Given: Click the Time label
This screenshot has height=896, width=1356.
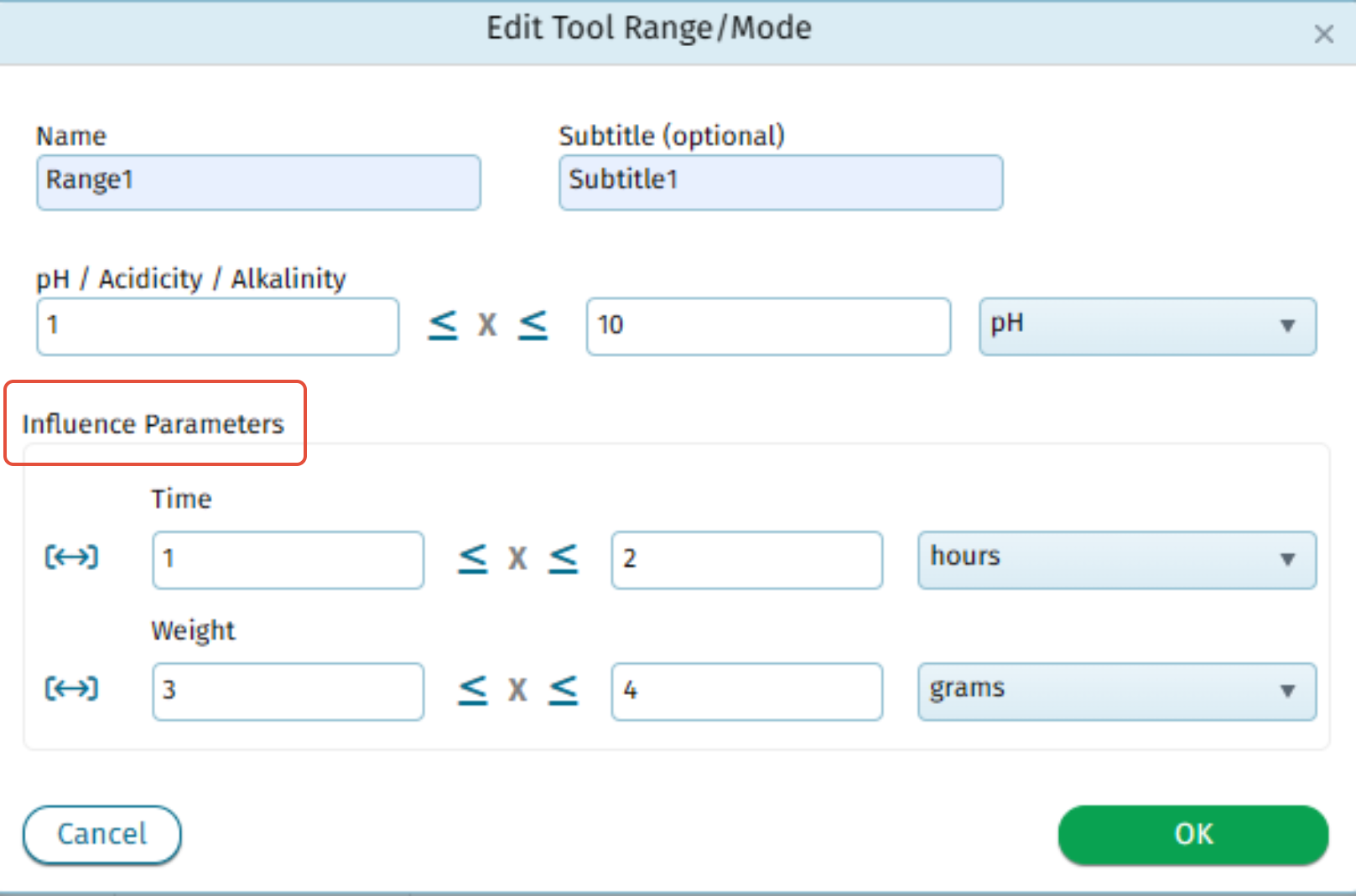Looking at the screenshot, I should 181,500.
